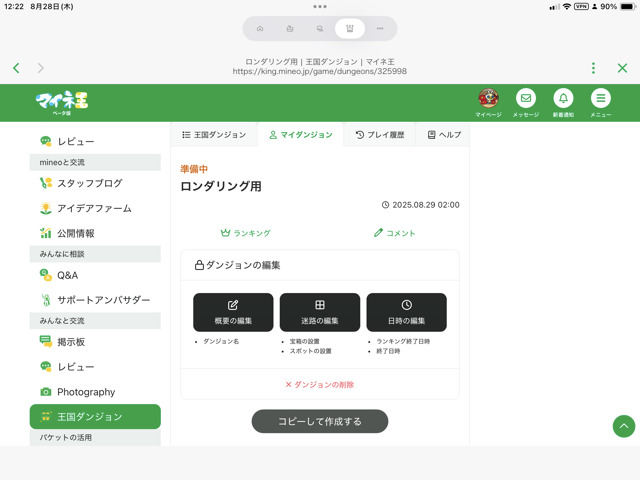Screen dimensions: 640x480
Task: Open browser three-dot options menu
Action: (x=593, y=68)
